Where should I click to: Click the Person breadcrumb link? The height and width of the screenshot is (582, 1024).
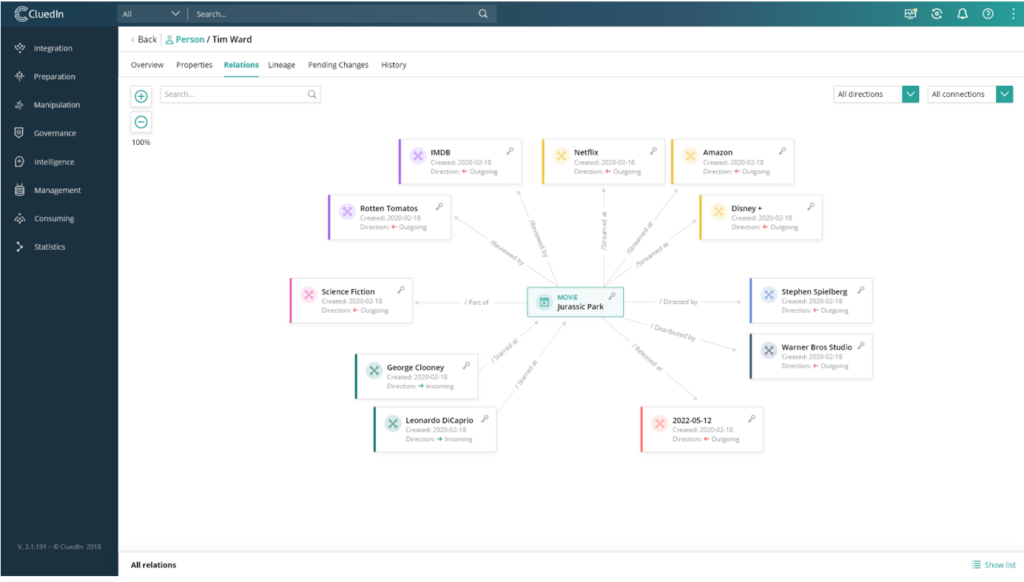click(185, 39)
